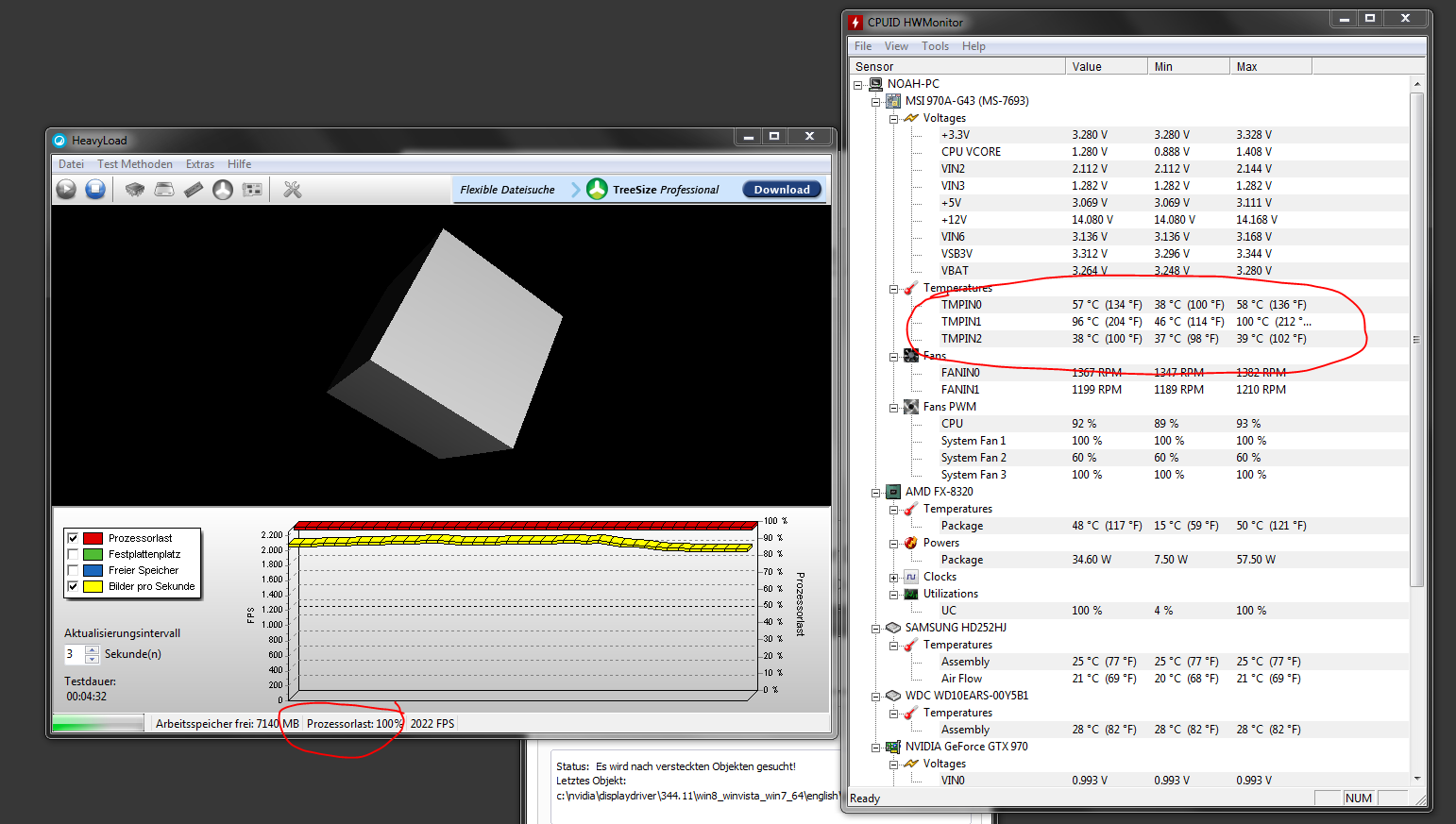
Task: Click the Clocks node icon
Action: tap(911, 577)
